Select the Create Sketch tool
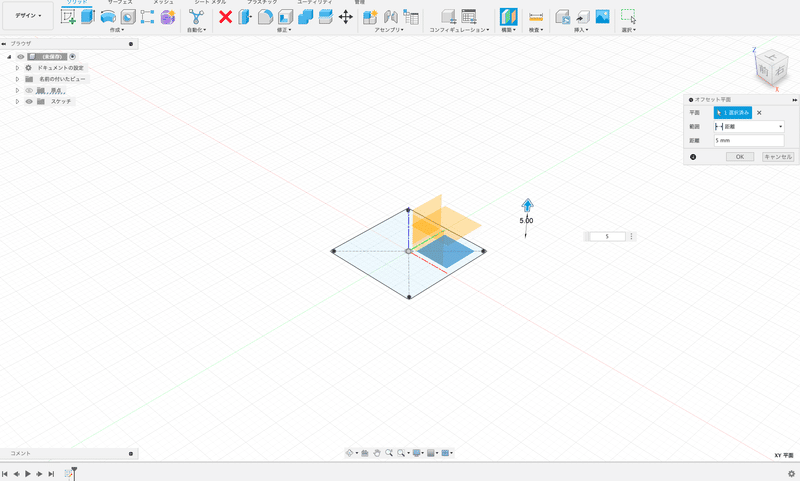Viewport: 800px width, 481px height. click(x=68, y=17)
